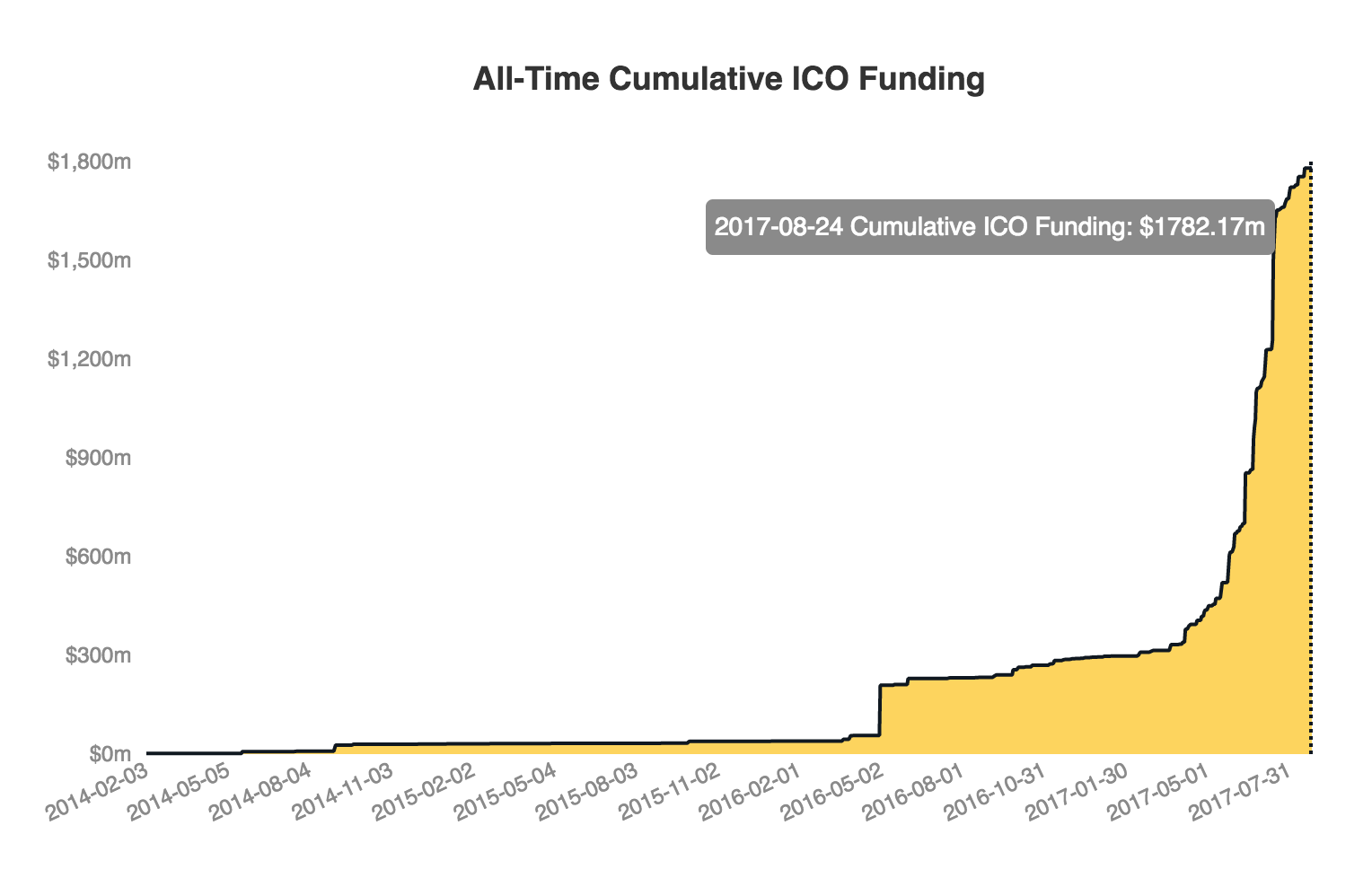Click the $1,200m y-axis label

pyautogui.click(x=89, y=360)
